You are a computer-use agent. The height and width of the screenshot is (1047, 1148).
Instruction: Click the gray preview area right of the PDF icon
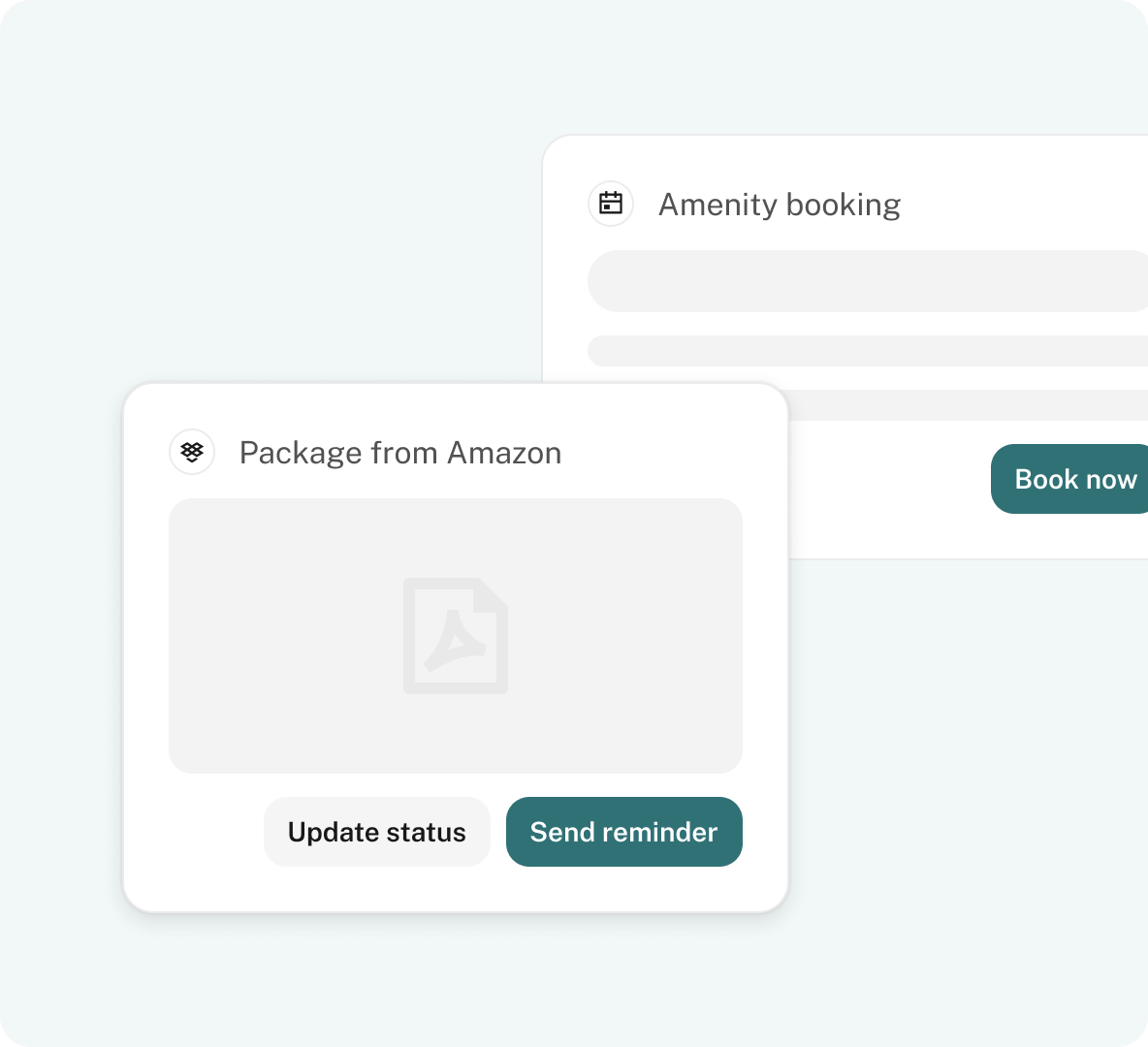625,636
